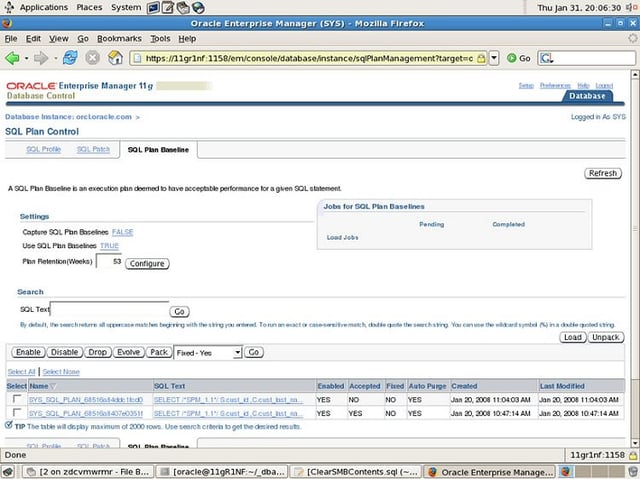640x479 pixels.
Task: Click the Disable button
Action: (x=64, y=352)
